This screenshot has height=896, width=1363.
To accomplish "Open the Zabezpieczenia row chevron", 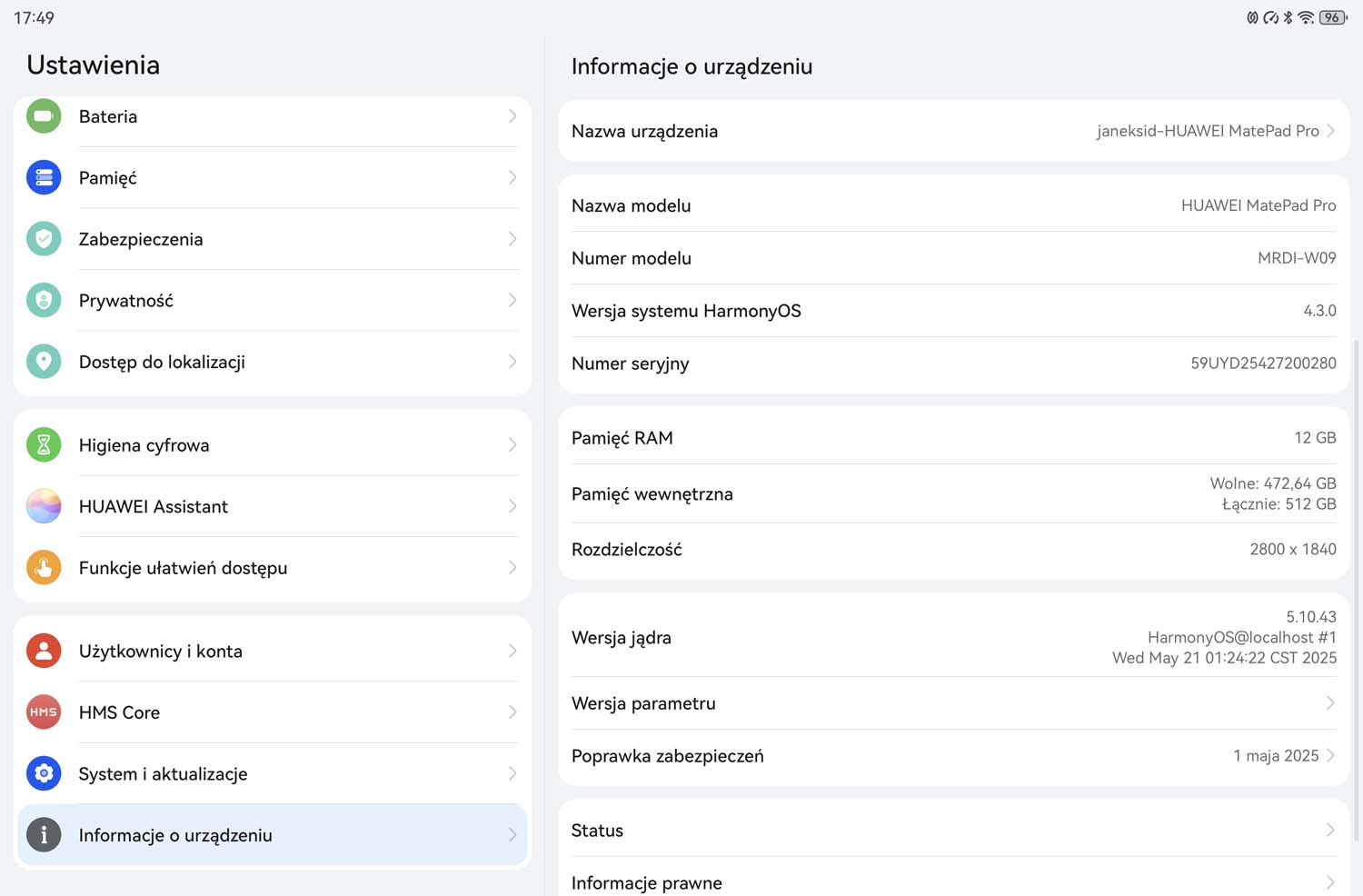I will click(512, 239).
